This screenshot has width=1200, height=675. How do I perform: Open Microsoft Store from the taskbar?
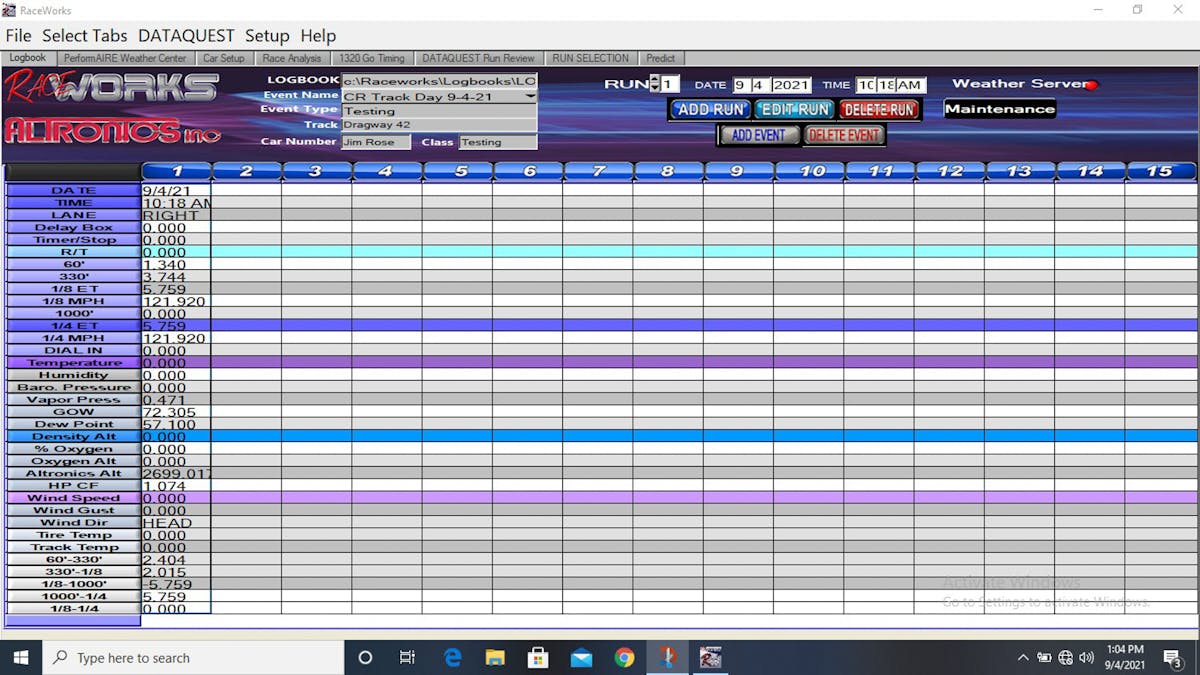tap(538, 657)
